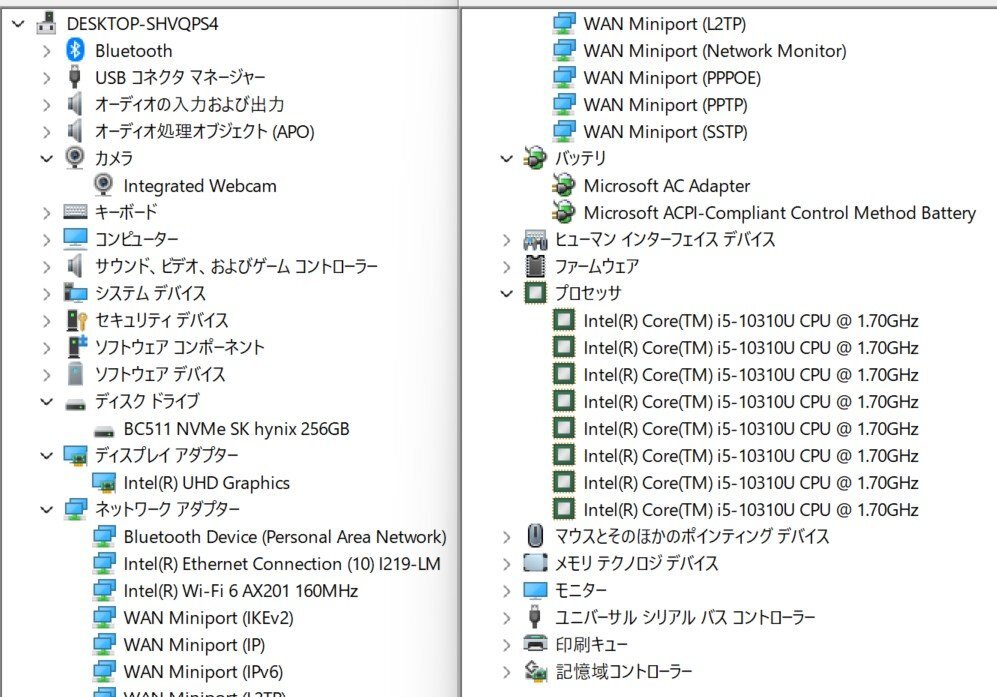Select the WAN Miniport (IP) label
Viewport: 997px width, 697px height.
(x=195, y=645)
